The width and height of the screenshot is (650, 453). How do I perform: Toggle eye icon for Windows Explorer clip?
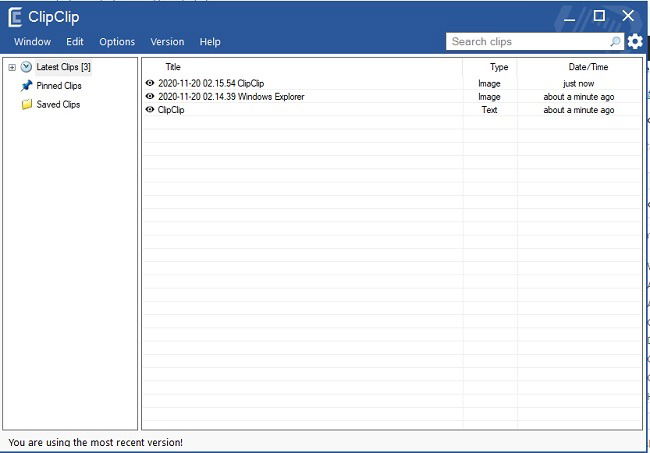tap(150, 96)
